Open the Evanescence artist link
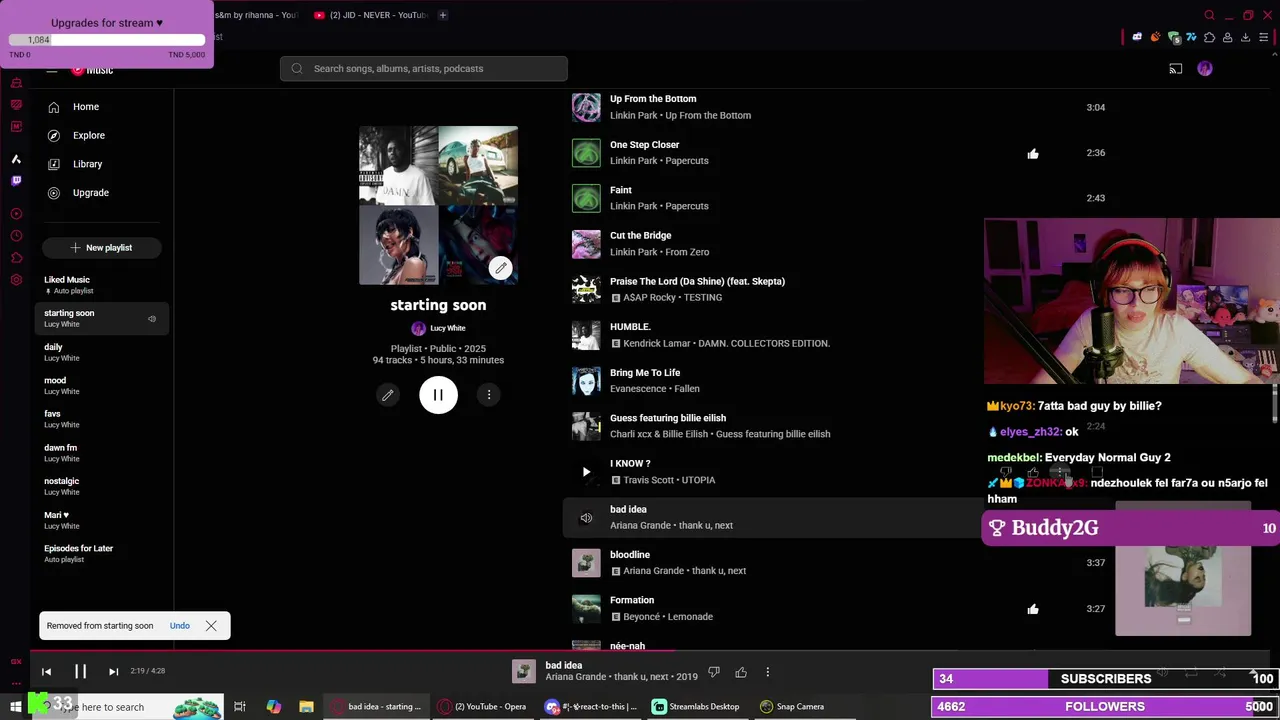 (x=638, y=389)
